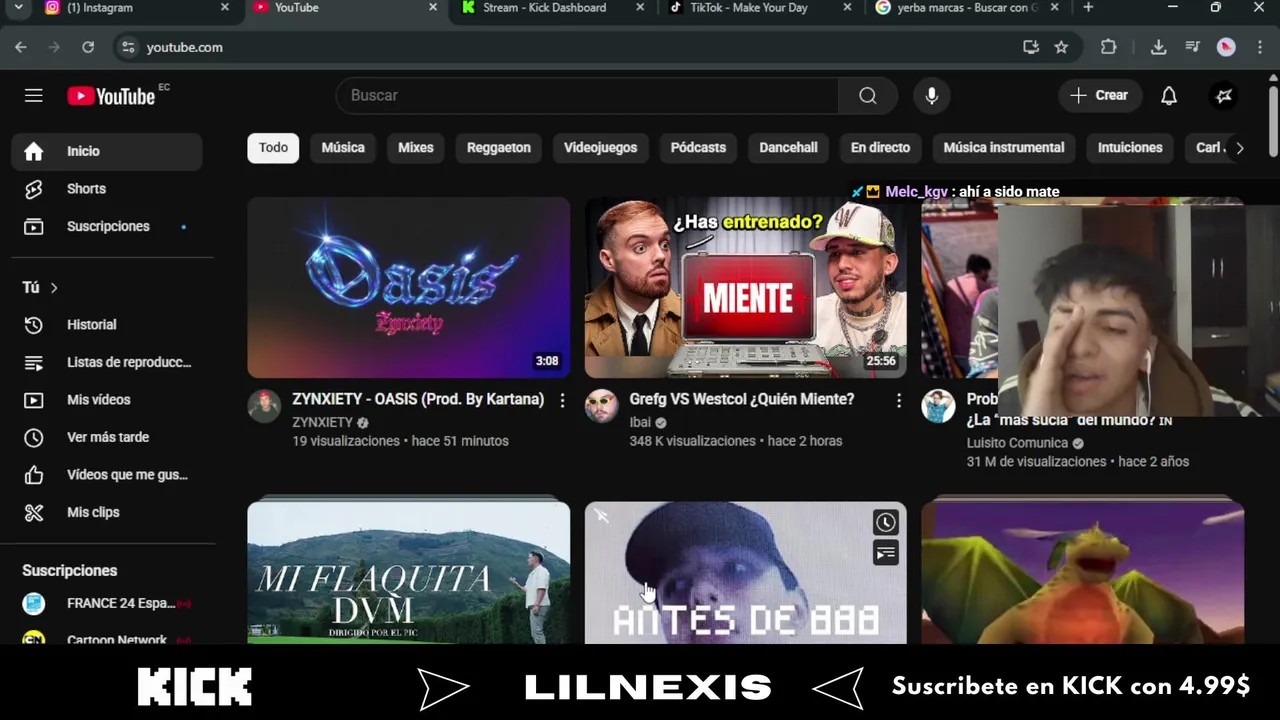
Task: Go back in browser history
Action: [21, 47]
